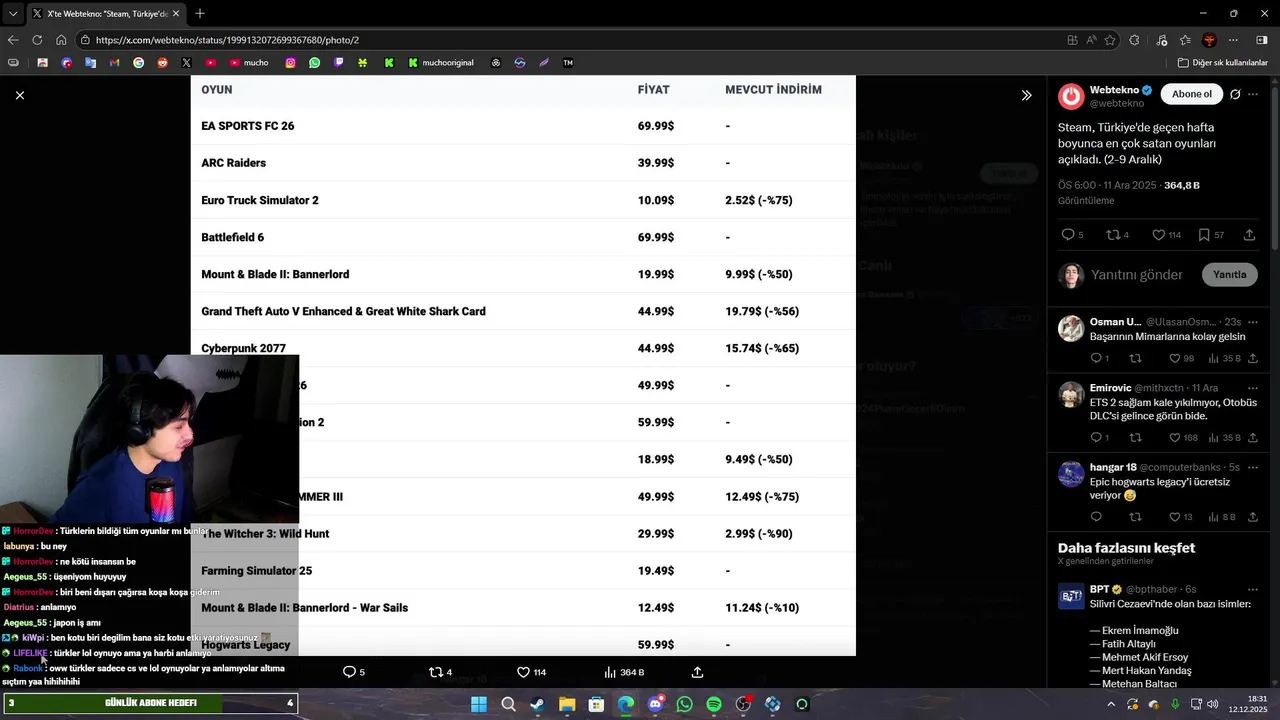
Task: Open the Instagram bookmark
Action: [x=290, y=62]
